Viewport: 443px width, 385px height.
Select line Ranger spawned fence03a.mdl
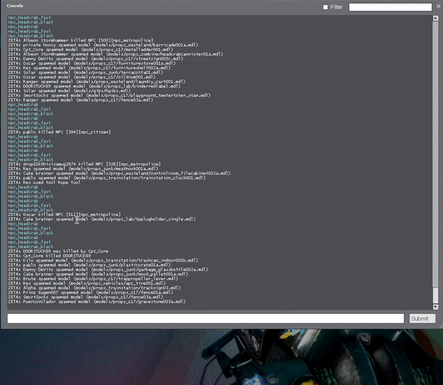[81, 100]
